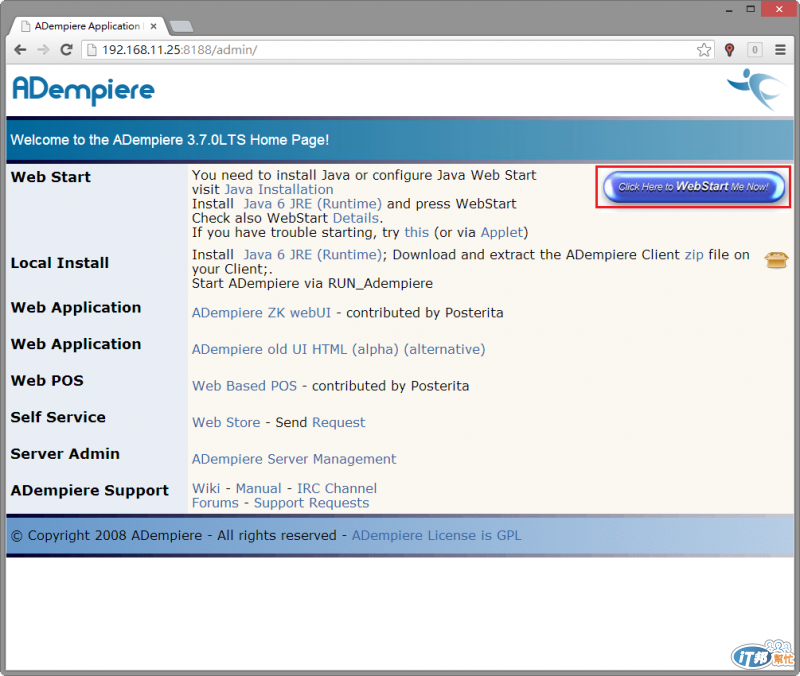This screenshot has height=676, width=800.
Task: Open the Manual support link
Action: point(259,488)
